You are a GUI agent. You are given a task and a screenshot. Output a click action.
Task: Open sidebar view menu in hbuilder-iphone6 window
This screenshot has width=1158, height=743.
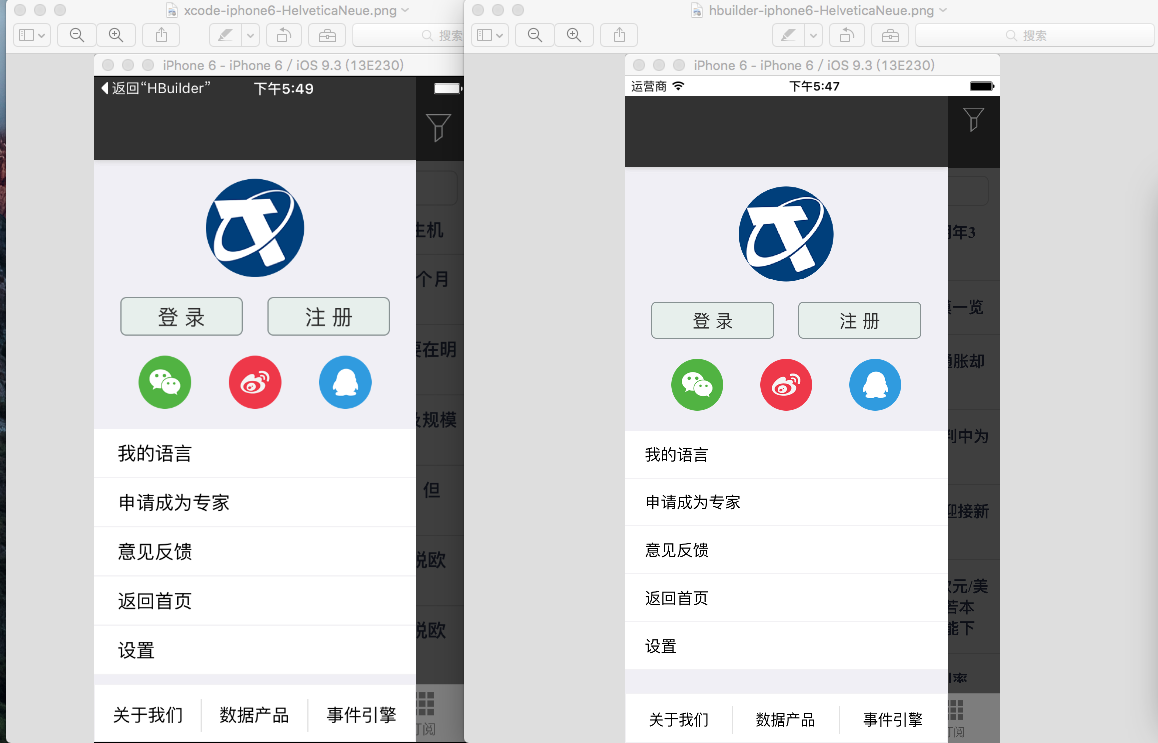(490, 35)
